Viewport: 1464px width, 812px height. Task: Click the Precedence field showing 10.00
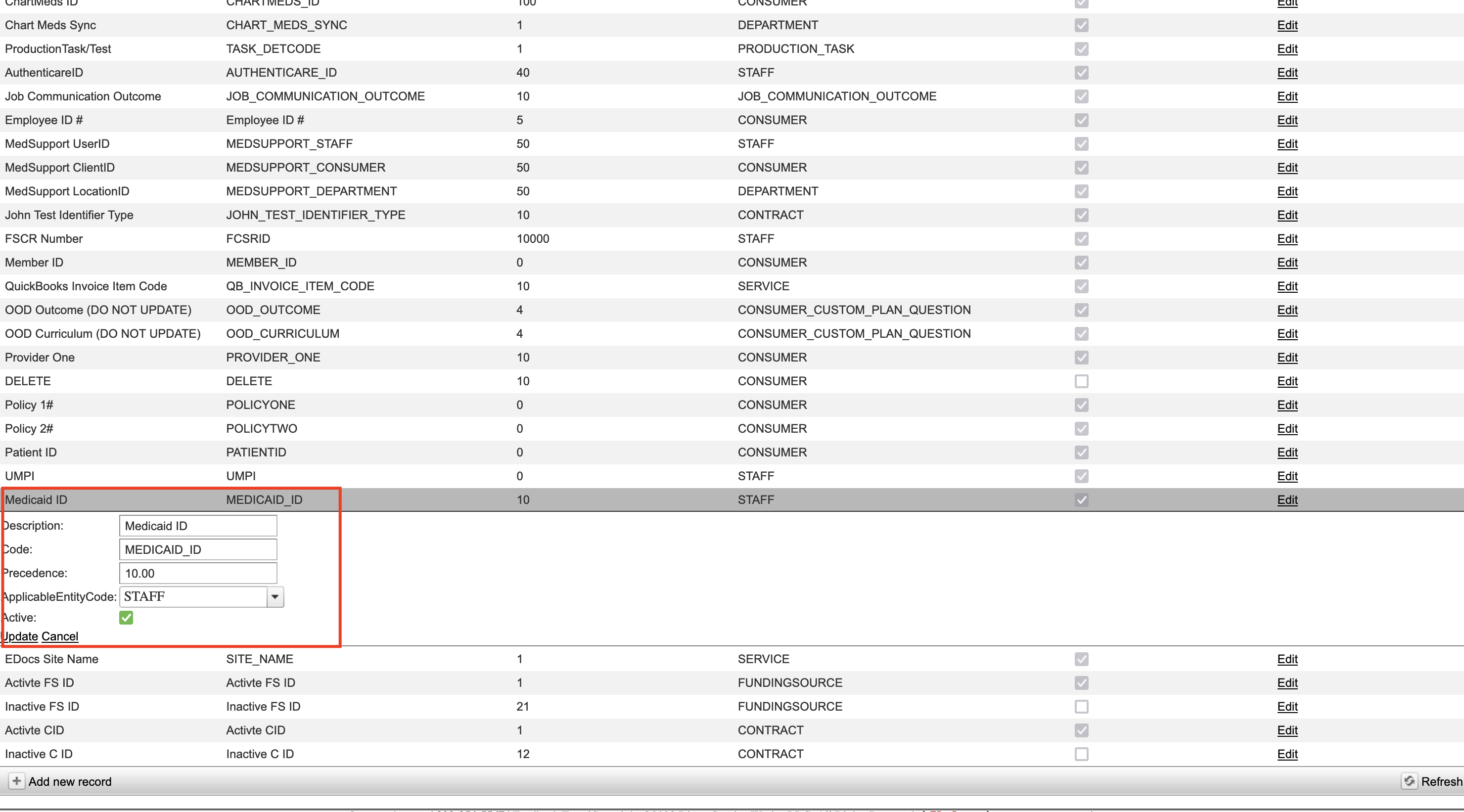[198, 573]
